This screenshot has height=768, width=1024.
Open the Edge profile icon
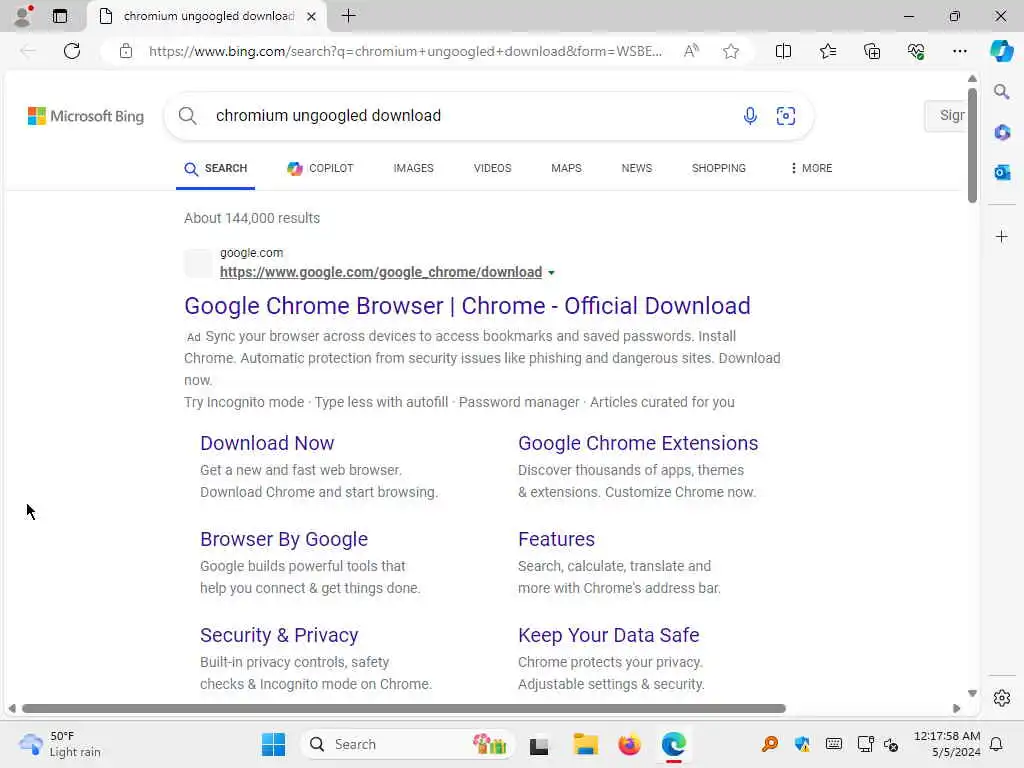(24, 16)
